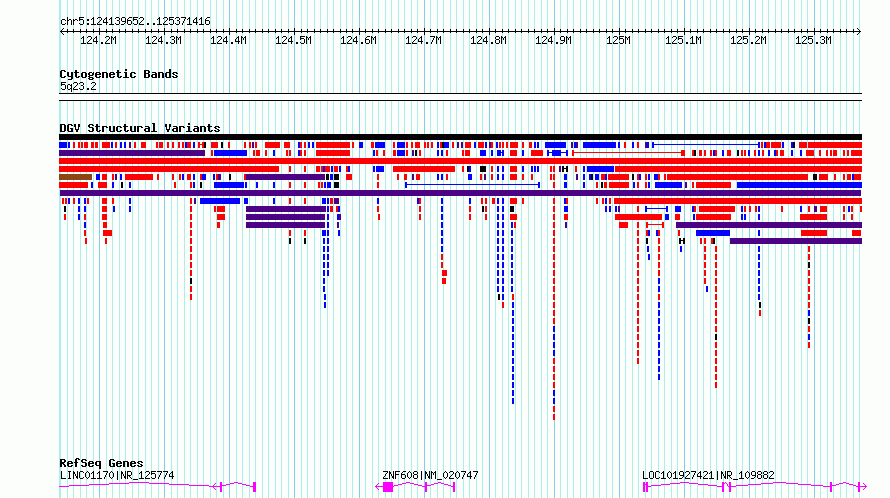Click the 125.2M ruler label
Image resolution: width=890 pixels, height=498 pixels.
pos(748,40)
